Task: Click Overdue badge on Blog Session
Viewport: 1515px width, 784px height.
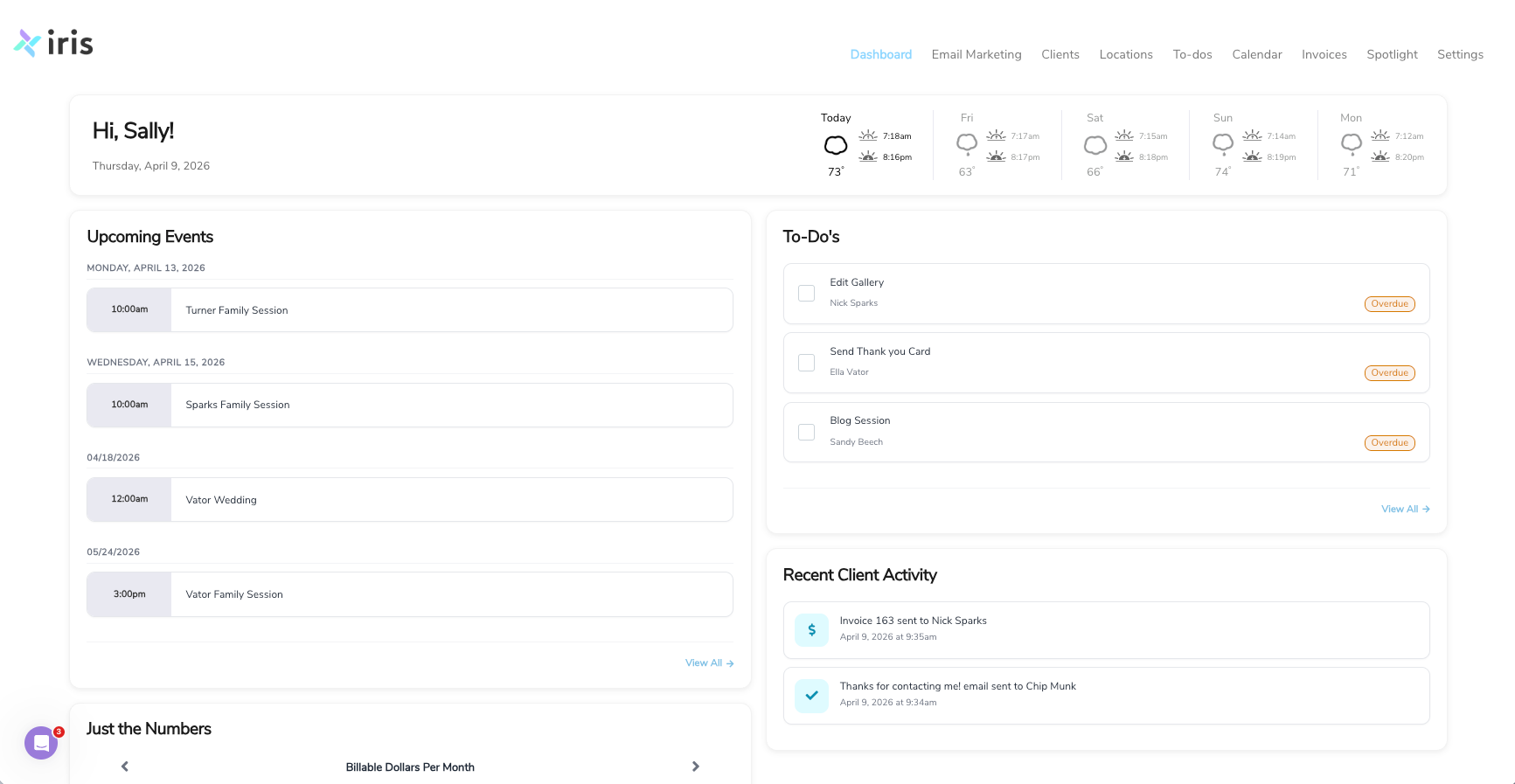Action: tap(1390, 443)
